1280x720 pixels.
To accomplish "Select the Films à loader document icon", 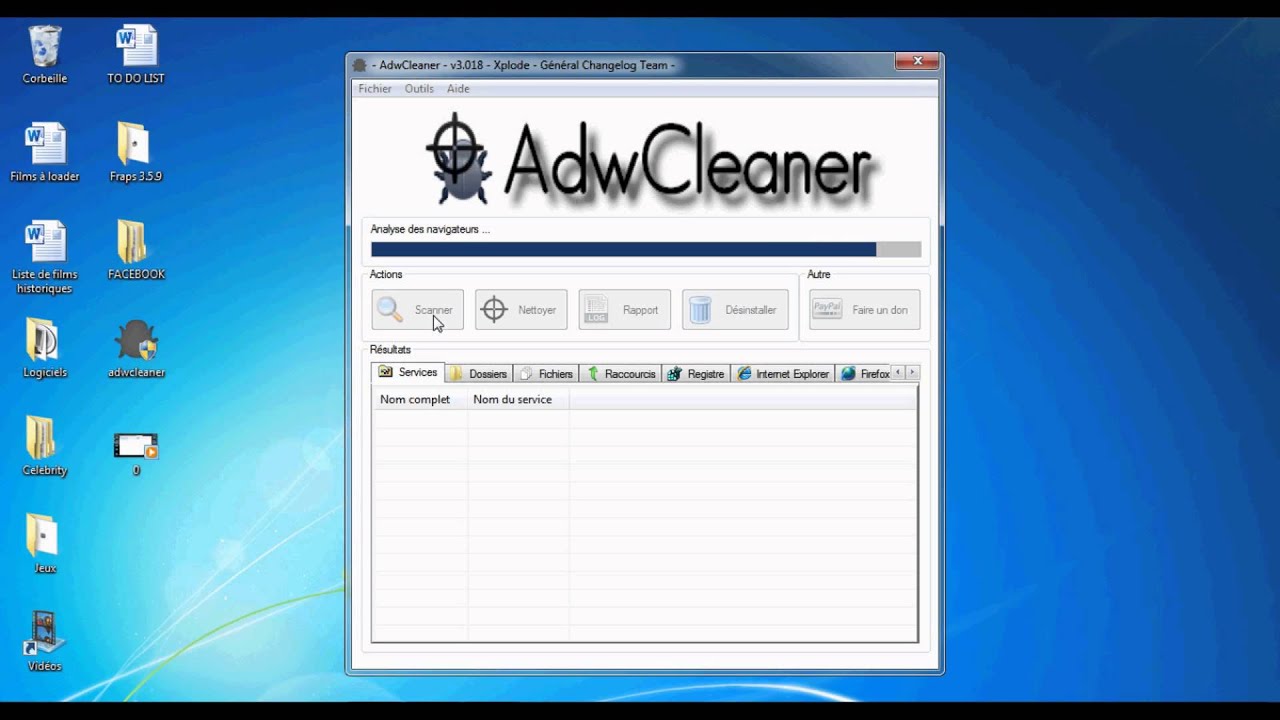I will (x=45, y=152).
